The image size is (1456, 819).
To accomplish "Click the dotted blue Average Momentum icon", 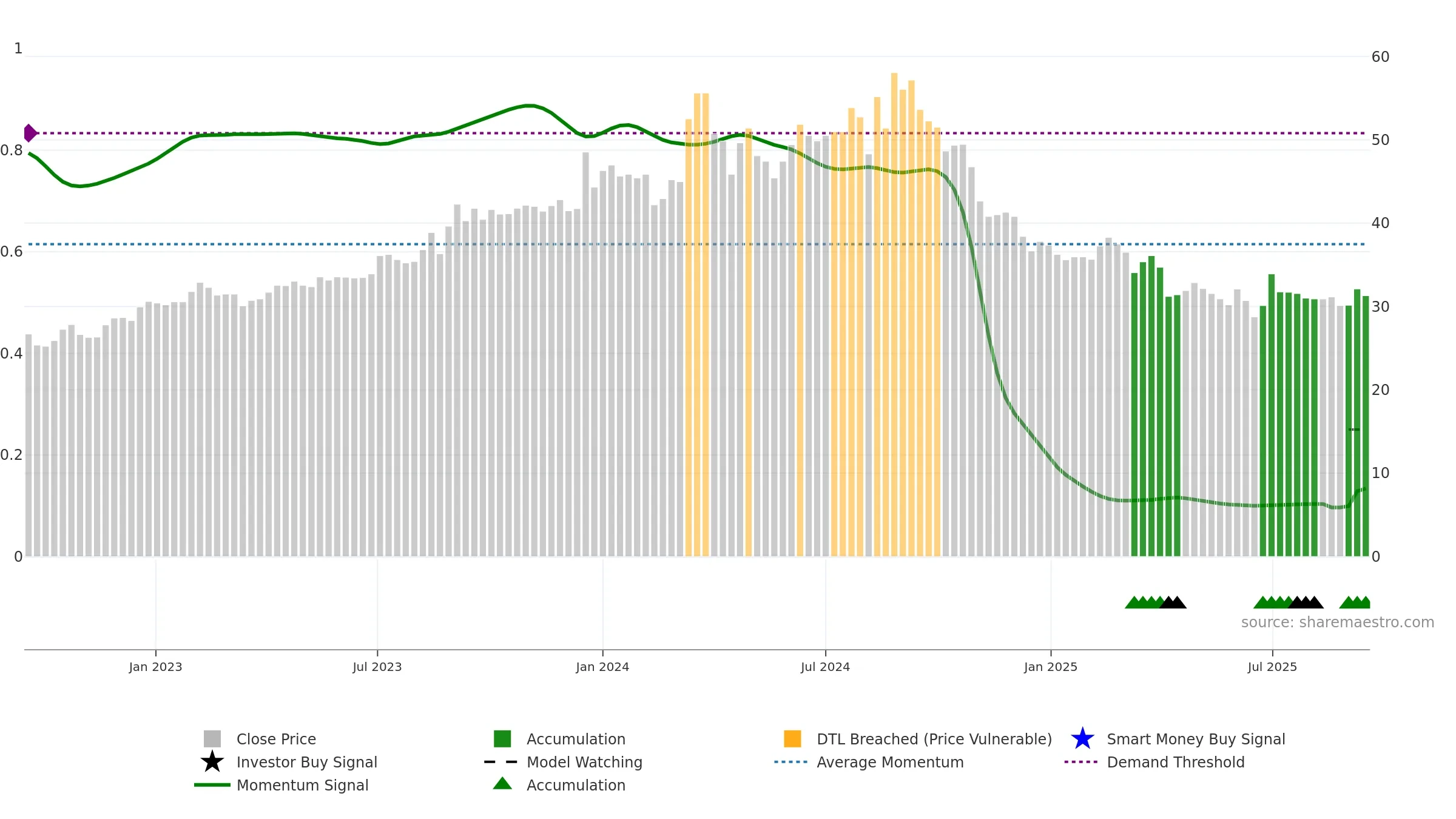I will pos(791,762).
